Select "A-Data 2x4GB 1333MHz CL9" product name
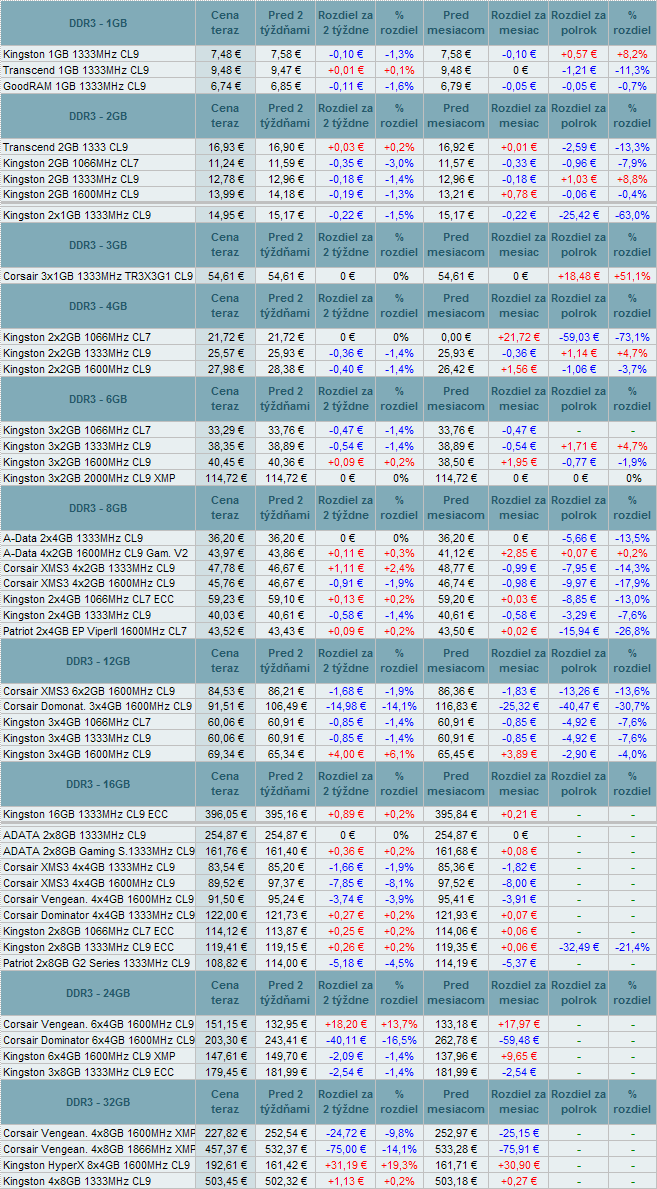 click(x=74, y=537)
